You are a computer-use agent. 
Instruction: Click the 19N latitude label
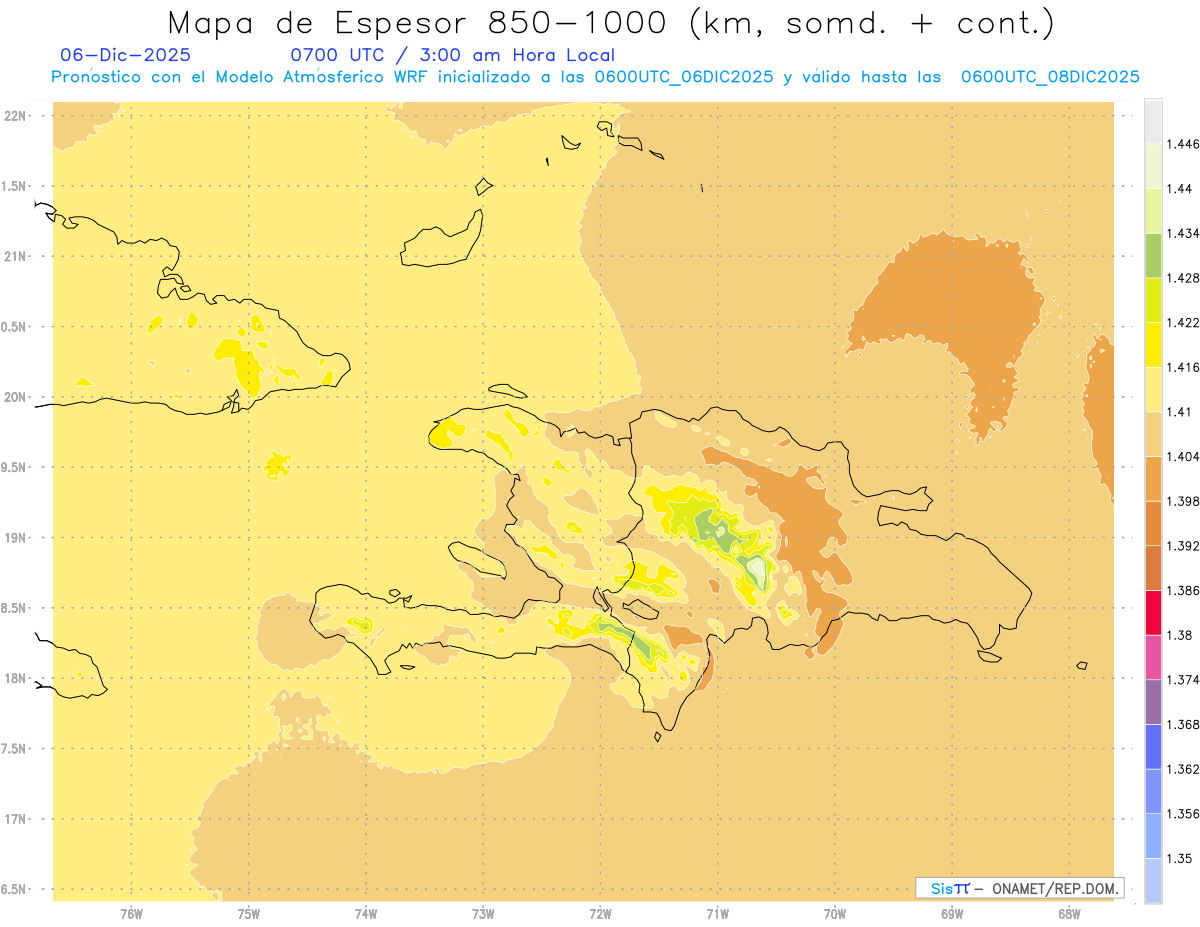[x=14, y=537]
